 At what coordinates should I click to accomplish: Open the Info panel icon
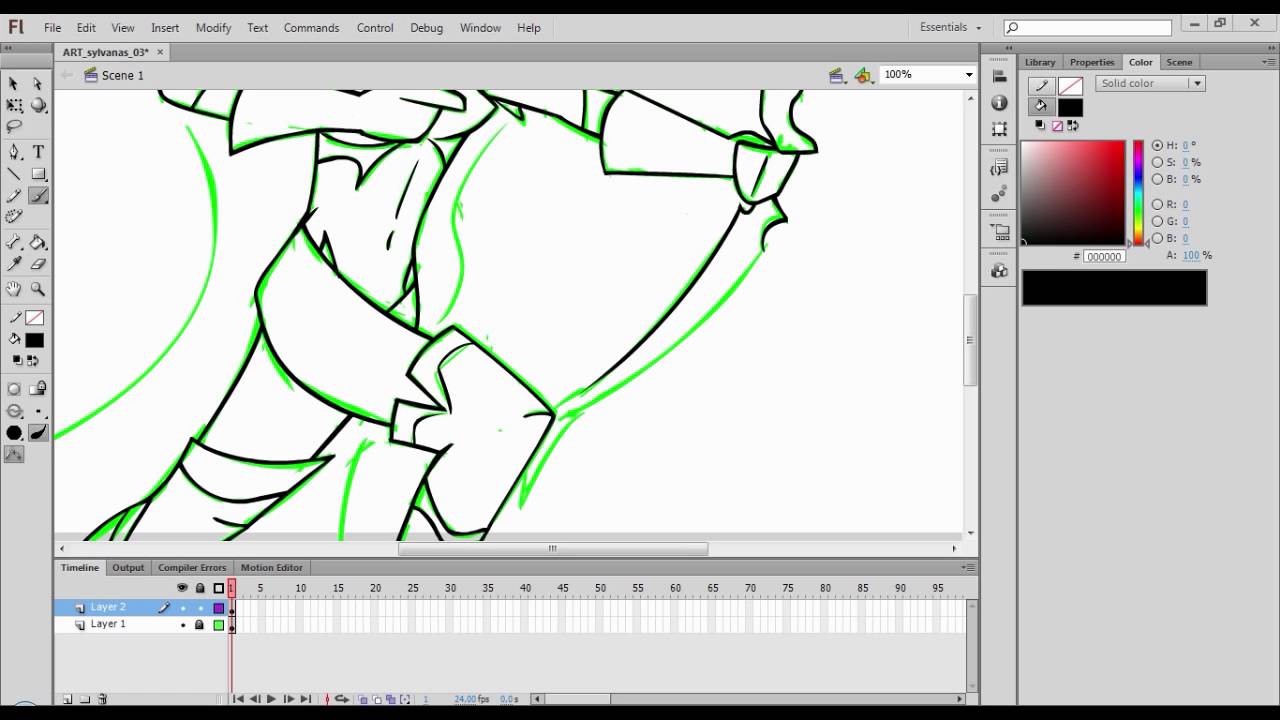pyautogui.click(x=999, y=103)
